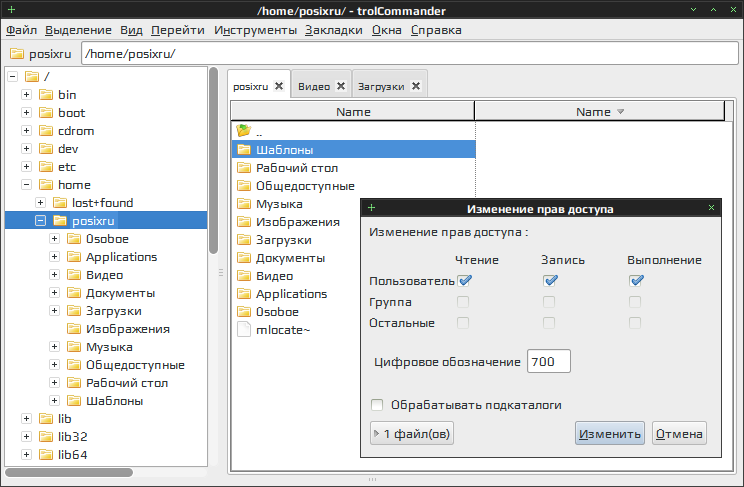
Task: Click the Загрузки folder icon in file list
Action: 244,240
